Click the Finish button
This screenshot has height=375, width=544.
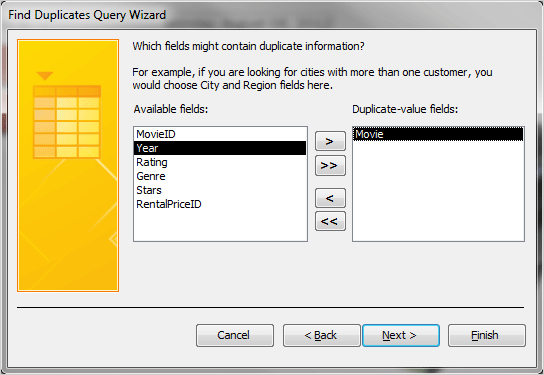pos(486,335)
